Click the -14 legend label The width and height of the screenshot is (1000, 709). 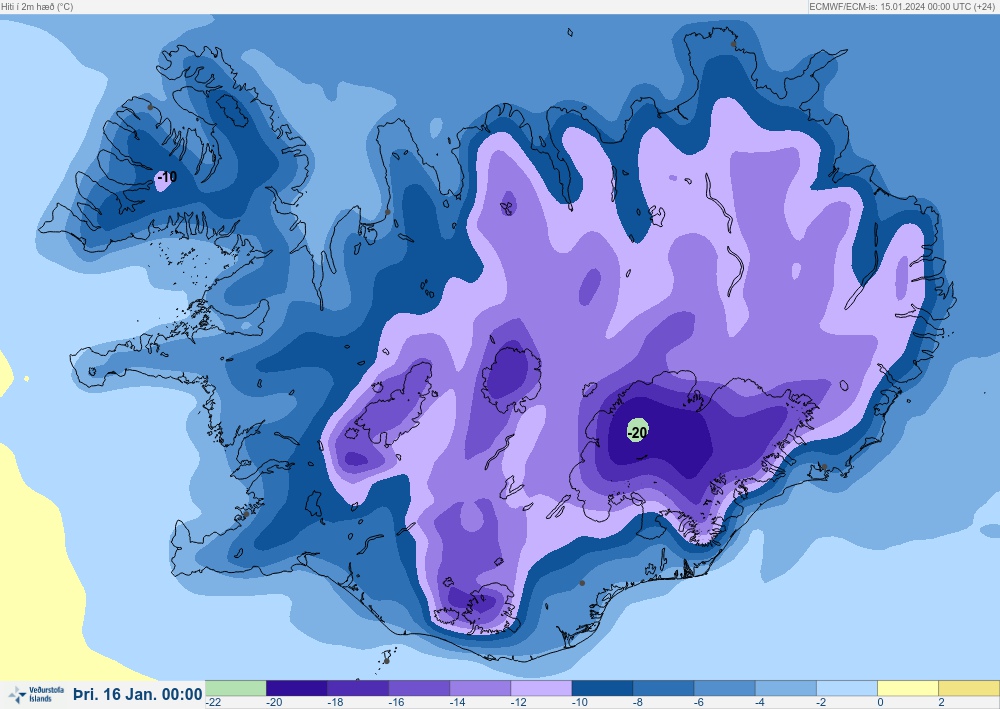pos(458,703)
